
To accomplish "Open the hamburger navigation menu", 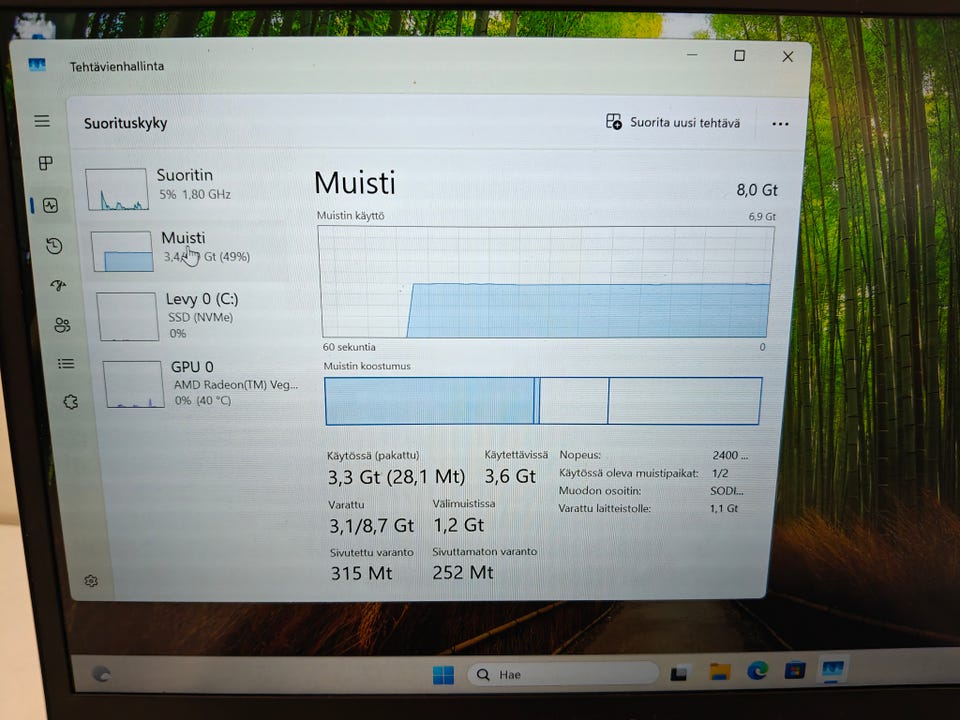I will 42,121.
